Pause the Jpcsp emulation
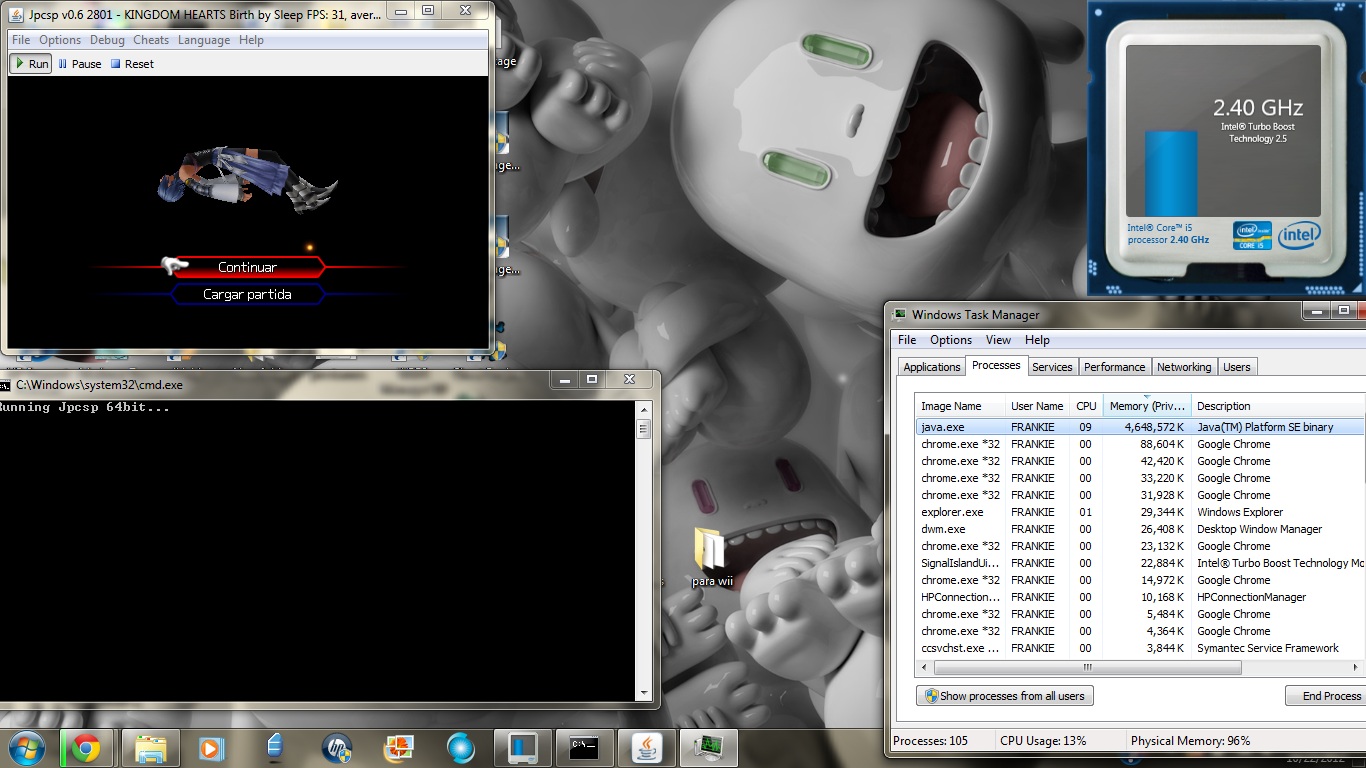The image size is (1366, 768). [x=80, y=64]
